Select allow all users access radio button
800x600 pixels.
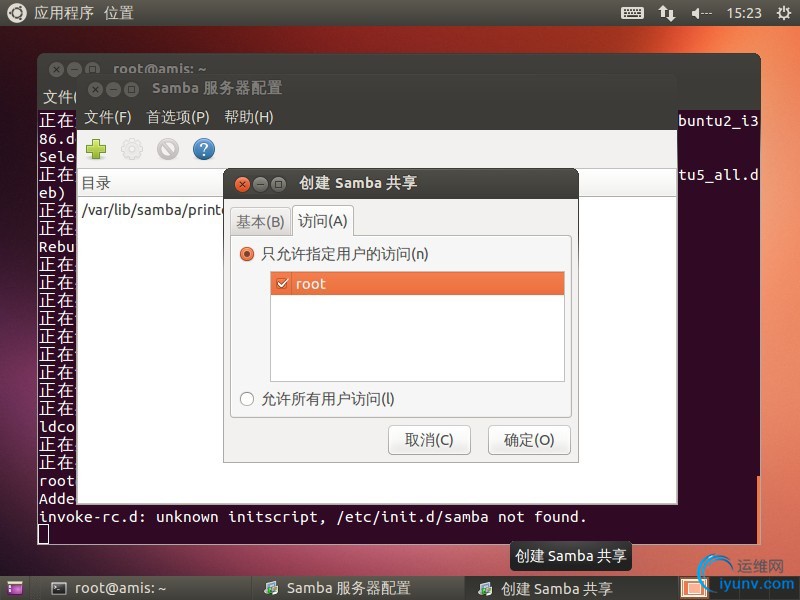(x=247, y=399)
